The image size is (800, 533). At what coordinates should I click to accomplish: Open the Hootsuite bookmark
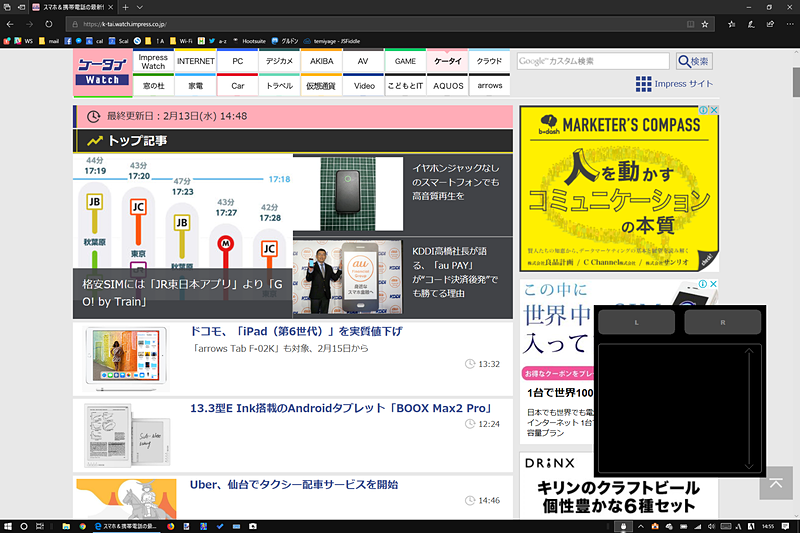[x=250, y=41]
